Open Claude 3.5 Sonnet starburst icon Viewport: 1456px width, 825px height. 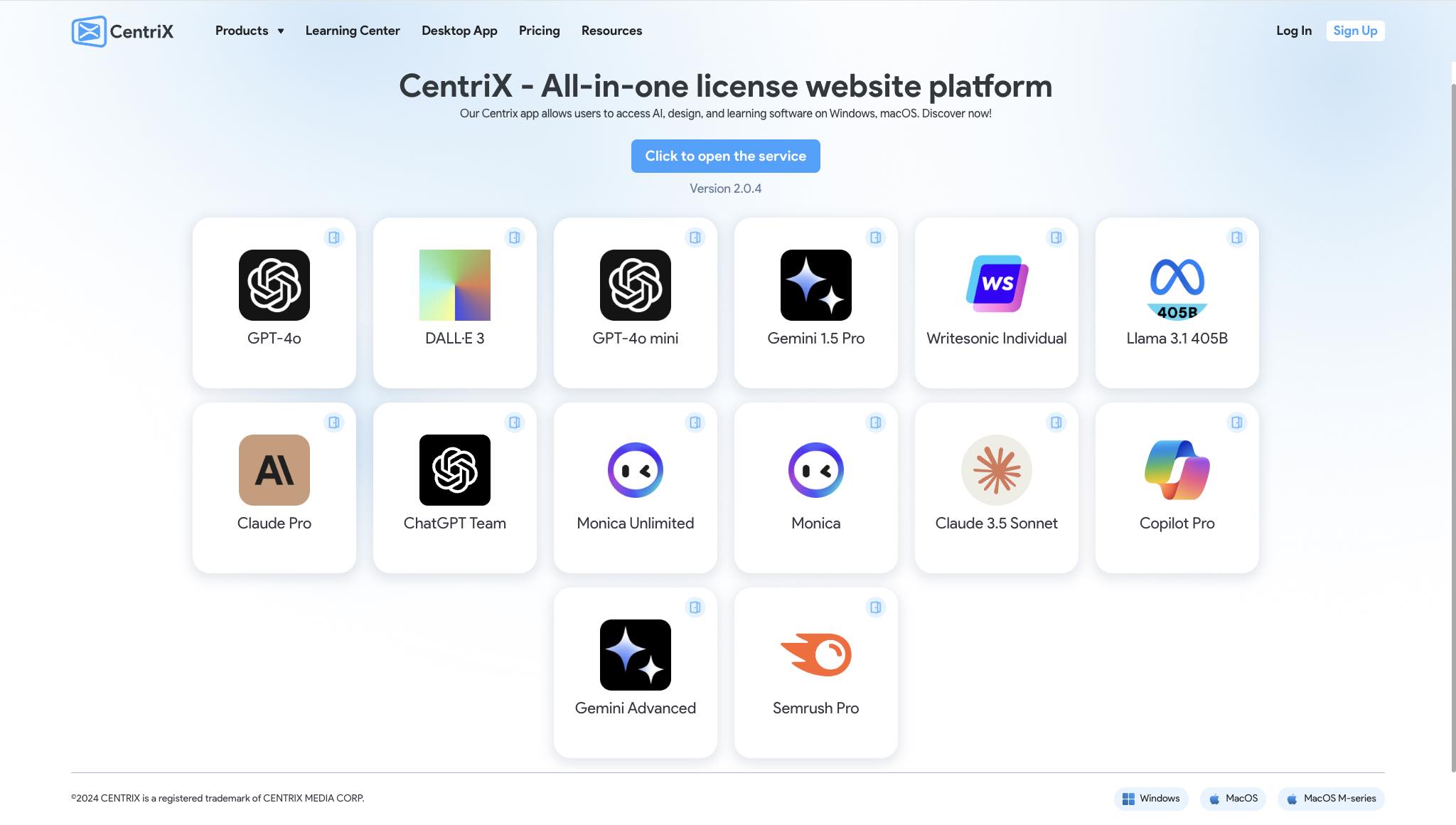click(996, 470)
